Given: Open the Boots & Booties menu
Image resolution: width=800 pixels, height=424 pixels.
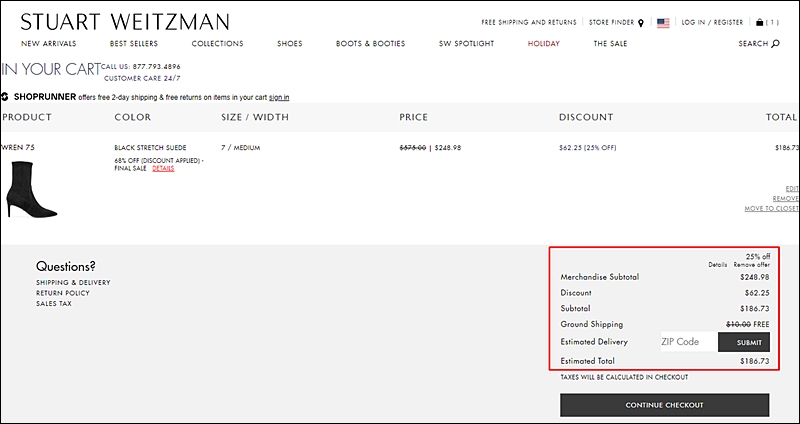Looking at the screenshot, I should [370, 44].
